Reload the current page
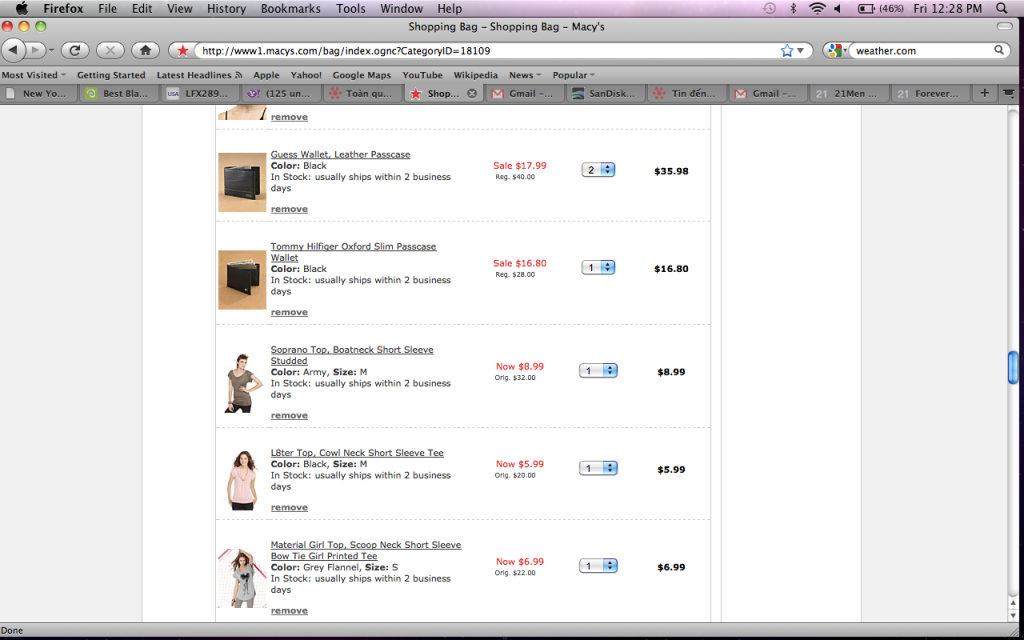Screen dimensions: 1024x640 point(75,50)
